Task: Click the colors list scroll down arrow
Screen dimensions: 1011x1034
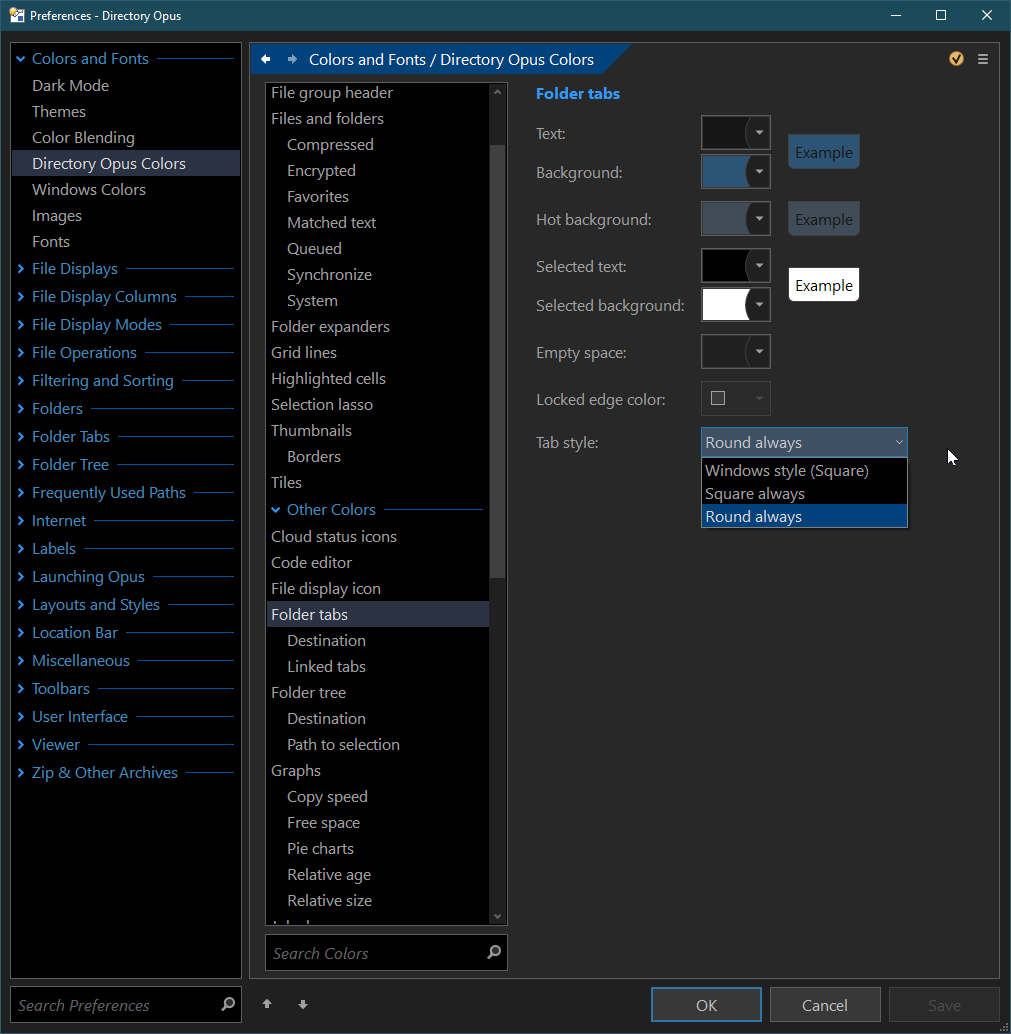Action: [x=497, y=916]
